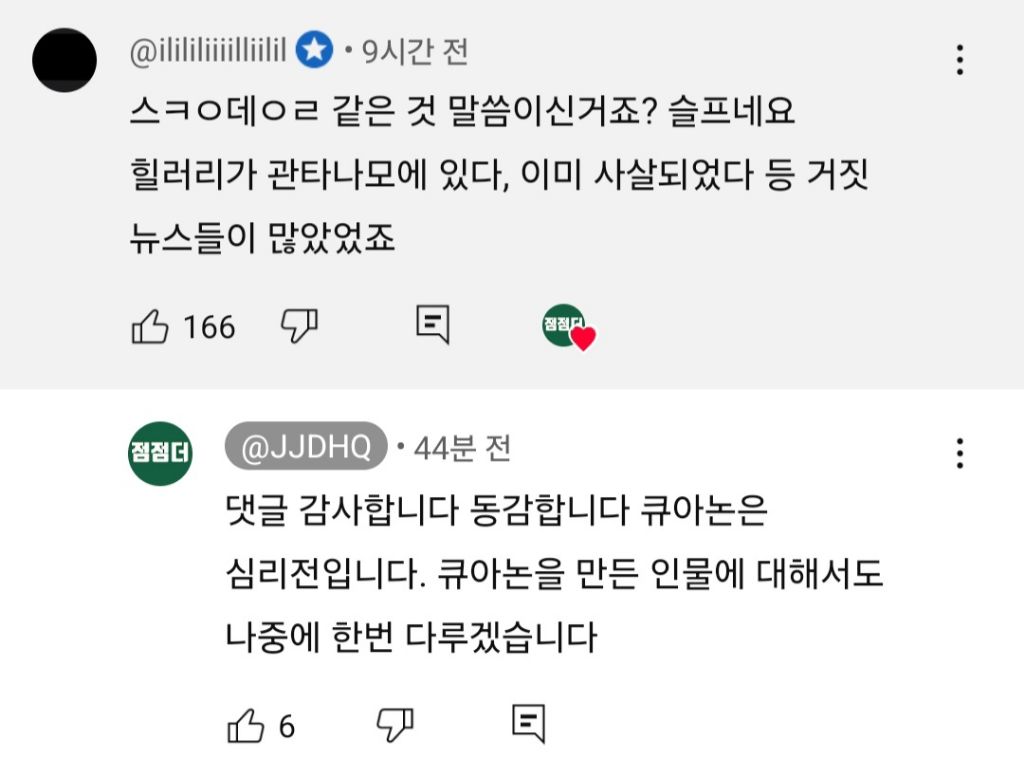Reply to the top comment
This screenshot has width=1024, height=777.
click(432, 325)
